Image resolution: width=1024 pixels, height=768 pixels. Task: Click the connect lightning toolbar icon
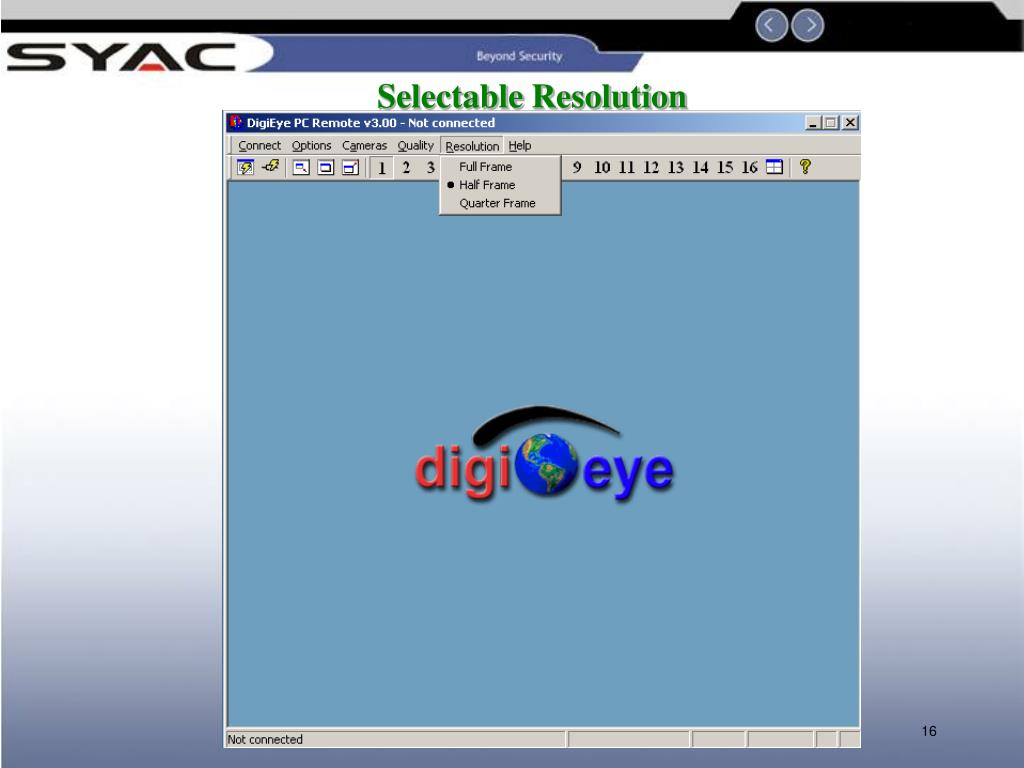click(x=246, y=167)
